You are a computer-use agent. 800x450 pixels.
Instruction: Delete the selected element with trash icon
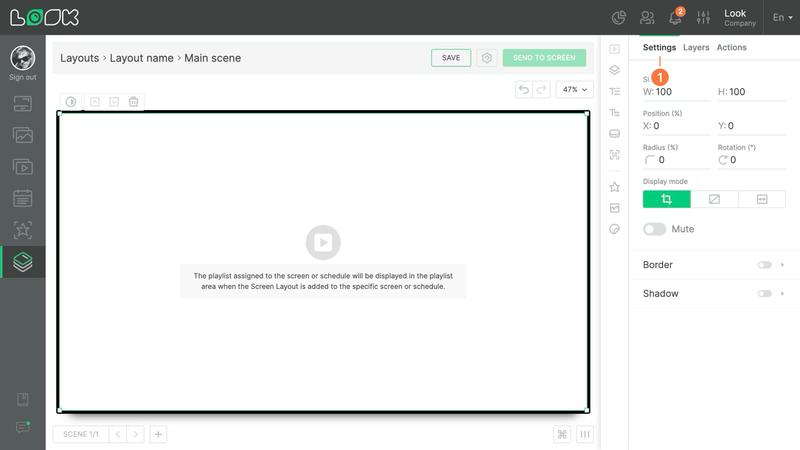click(134, 102)
